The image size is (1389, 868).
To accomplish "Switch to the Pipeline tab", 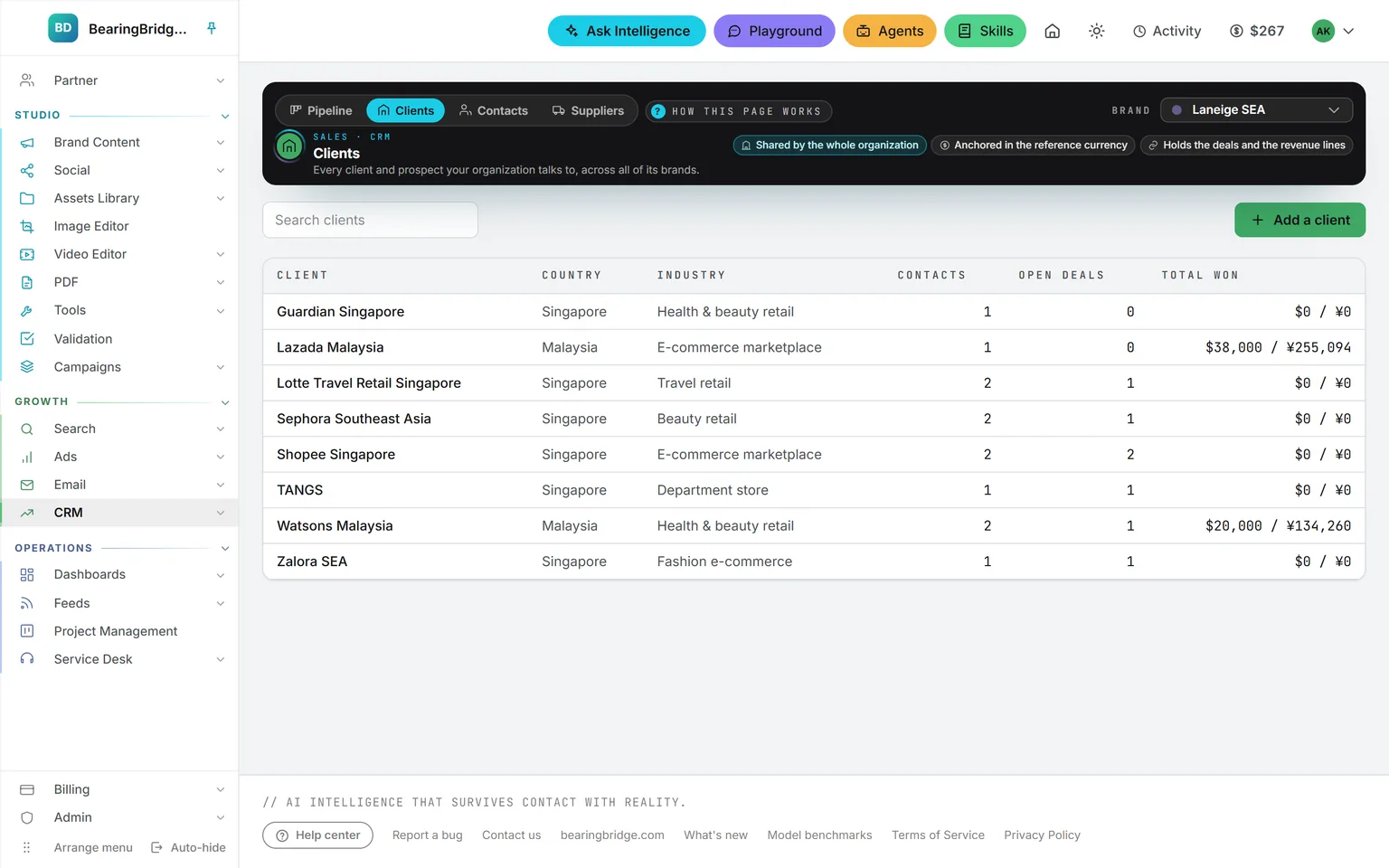I will (321, 110).
